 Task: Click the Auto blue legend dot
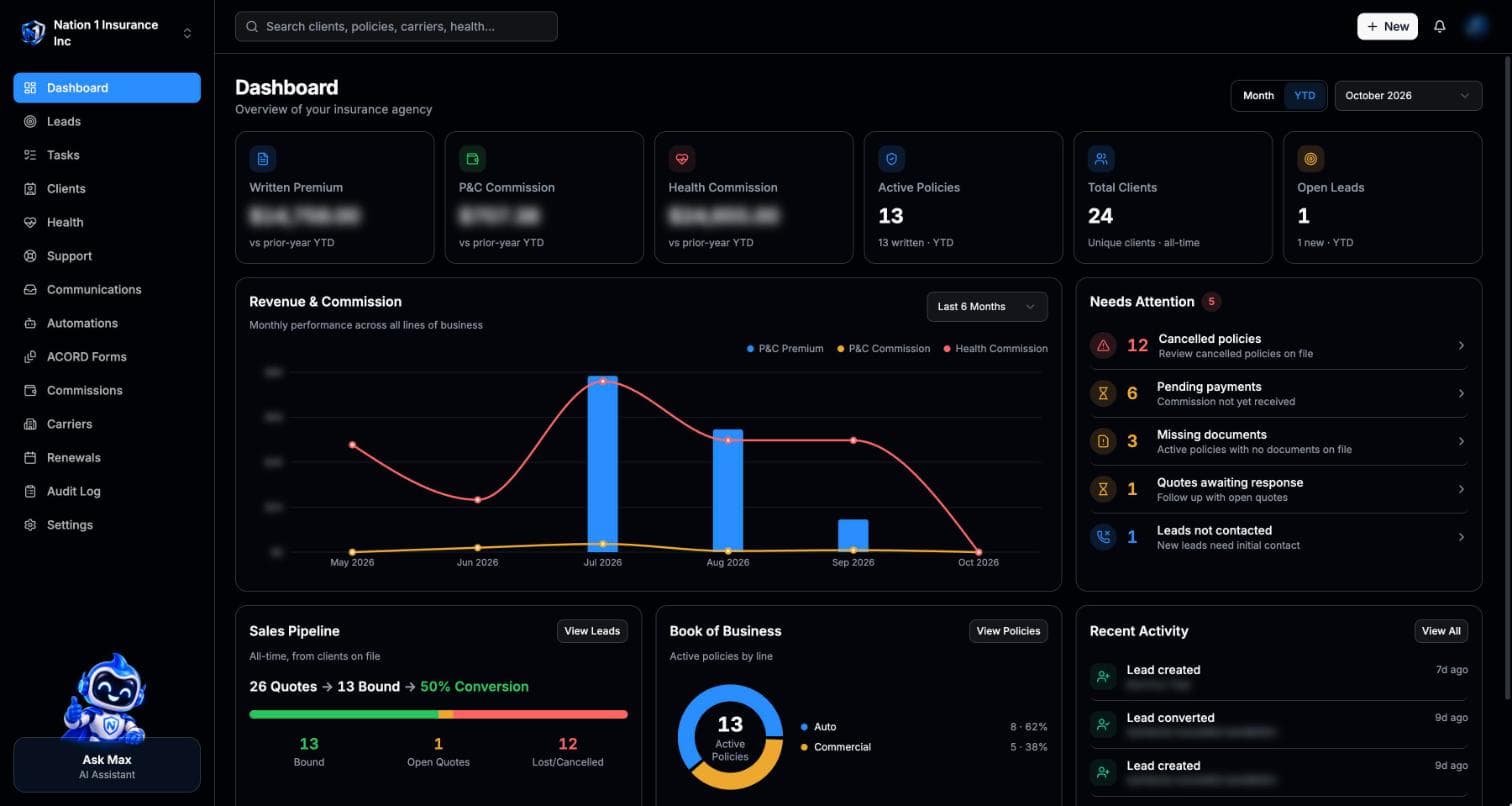[804, 727]
